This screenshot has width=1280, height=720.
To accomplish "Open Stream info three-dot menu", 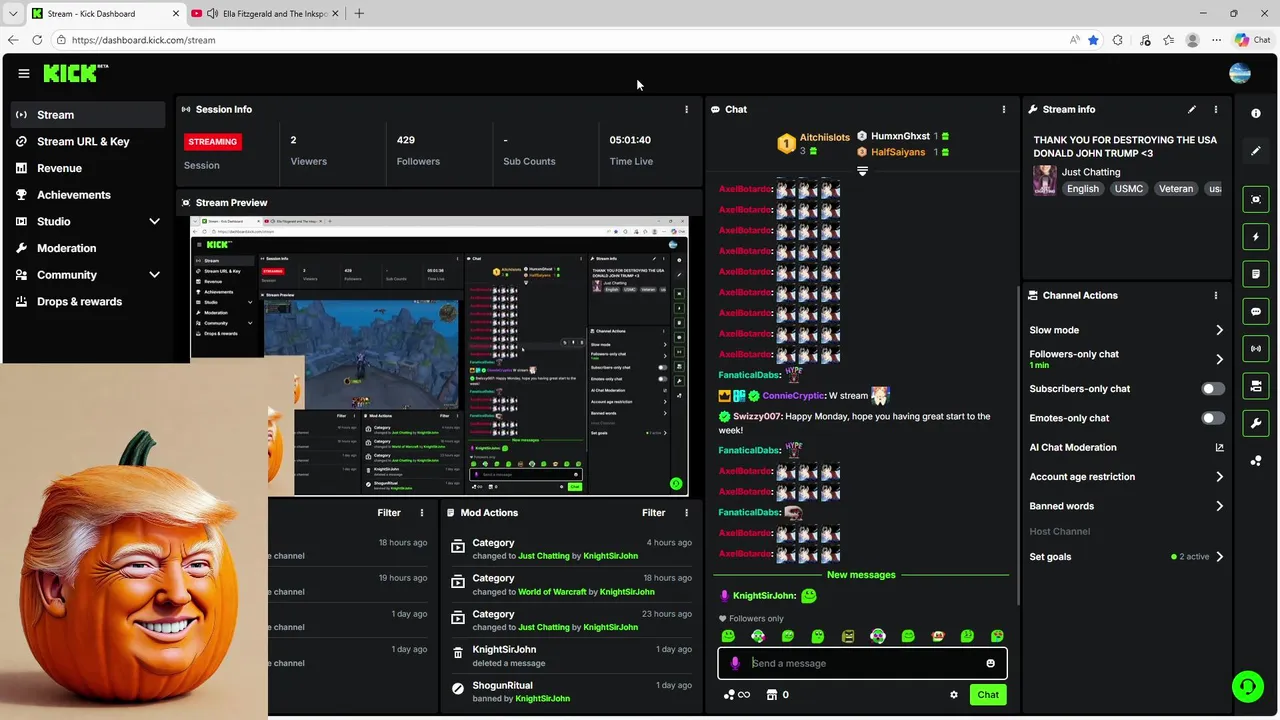I will (x=1216, y=109).
